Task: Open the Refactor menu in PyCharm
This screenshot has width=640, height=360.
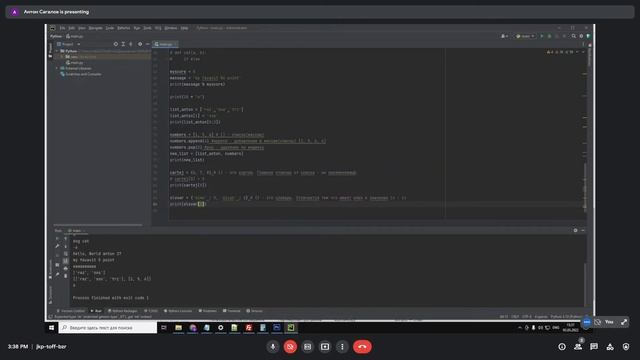Action: click(x=124, y=28)
